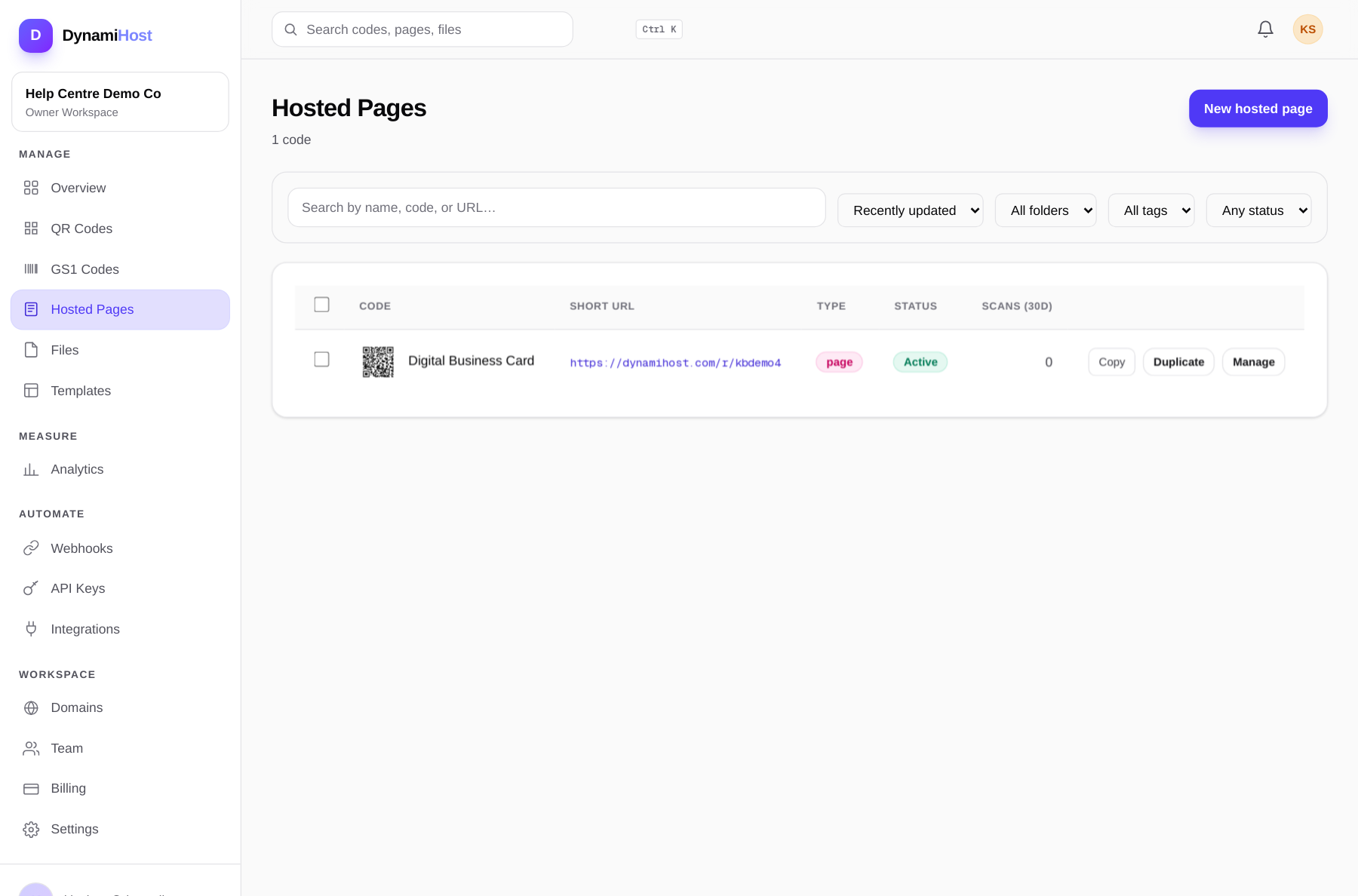
Task: Navigate to GS1 Codes
Action: click(120, 269)
